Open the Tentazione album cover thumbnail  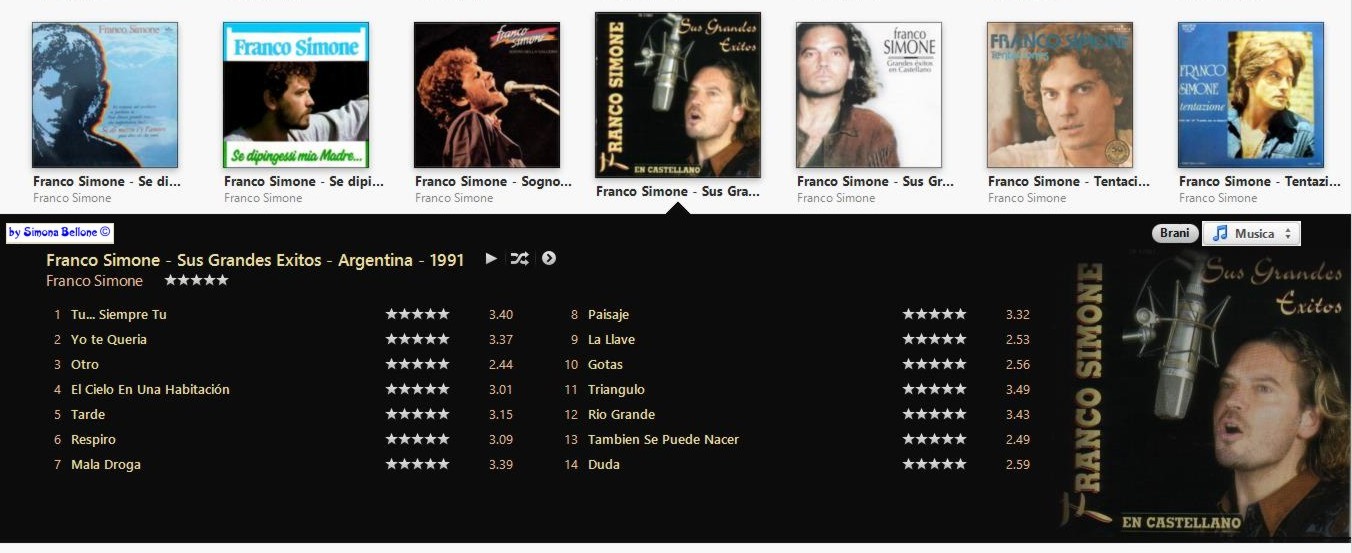point(1251,95)
